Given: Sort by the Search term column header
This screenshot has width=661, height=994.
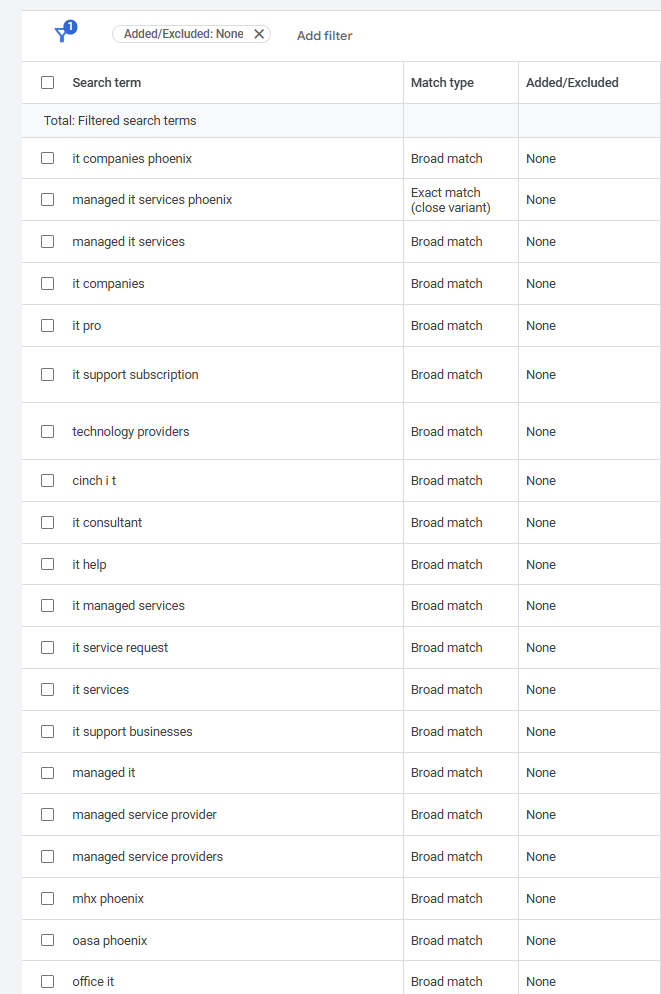Looking at the screenshot, I should point(106,82).
